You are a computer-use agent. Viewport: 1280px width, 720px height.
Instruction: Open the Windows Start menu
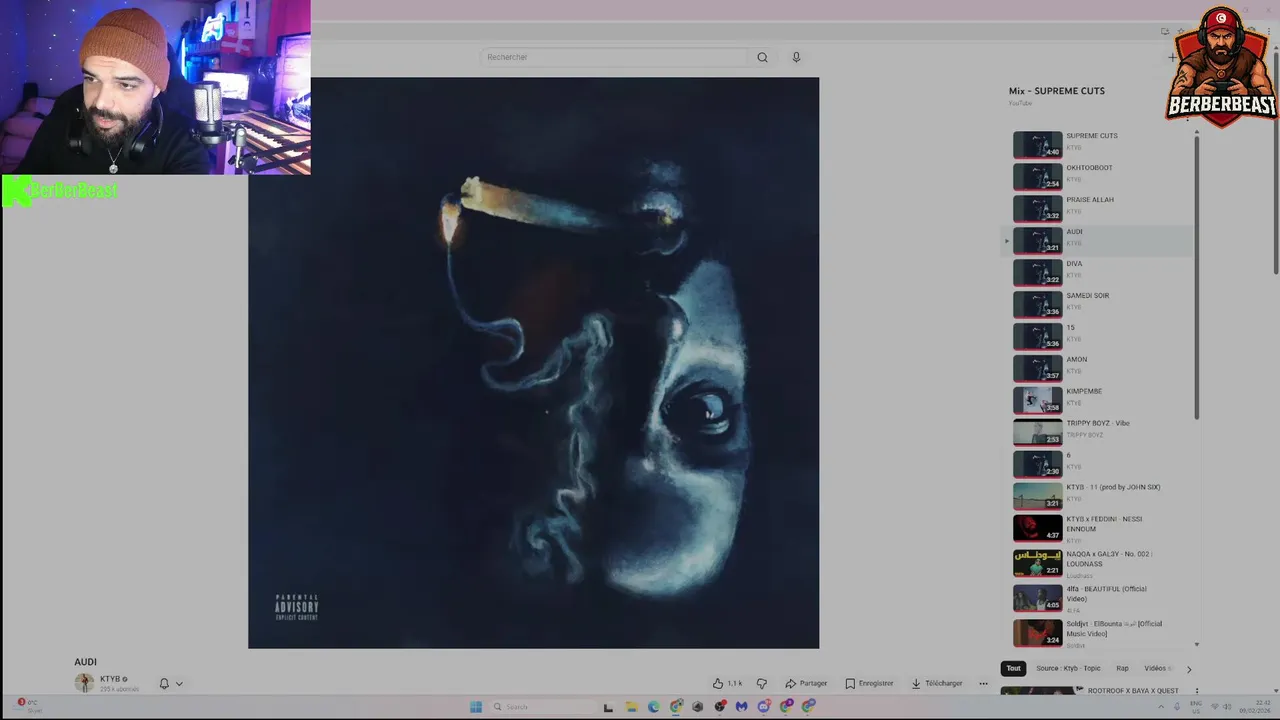(476, 707)
